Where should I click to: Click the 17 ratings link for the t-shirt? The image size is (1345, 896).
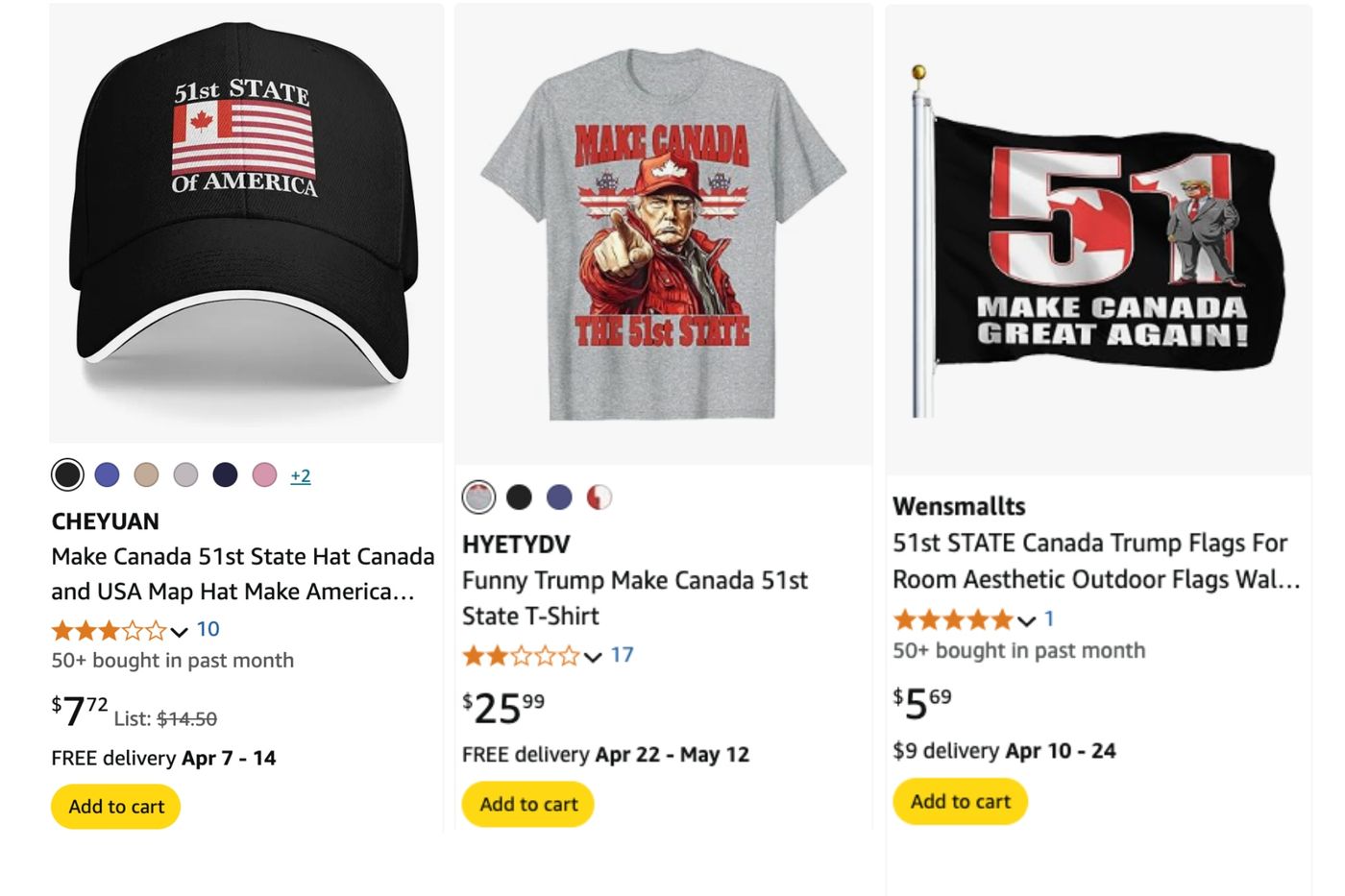point(622,655)
